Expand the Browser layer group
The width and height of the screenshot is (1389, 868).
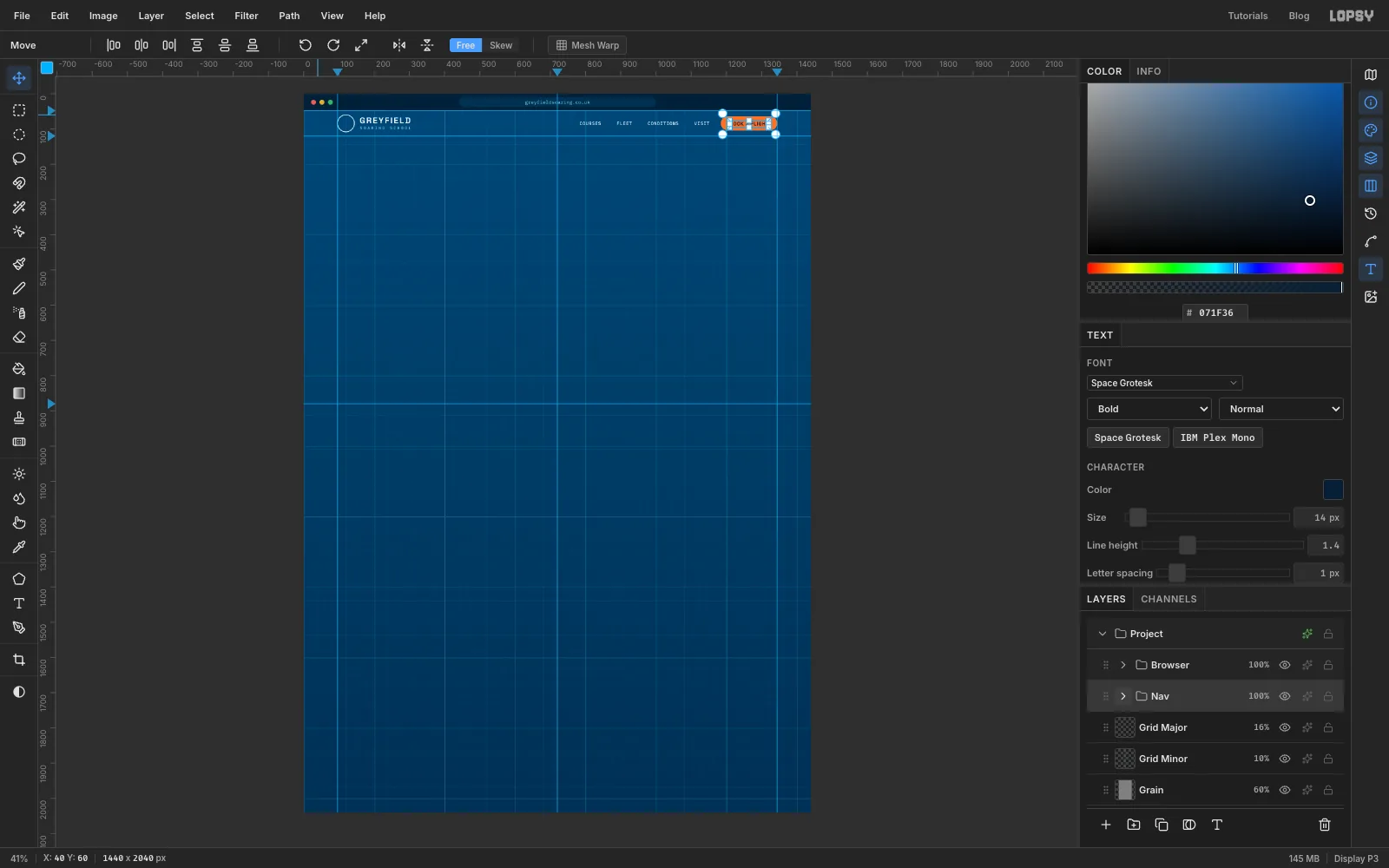1123,665
